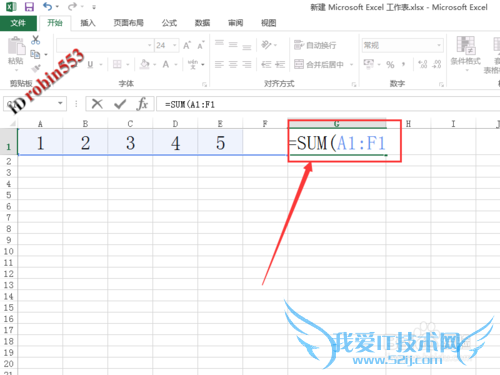
Task: Open the 对齐方式 group dialog launcher
Action: click(354, 85)
